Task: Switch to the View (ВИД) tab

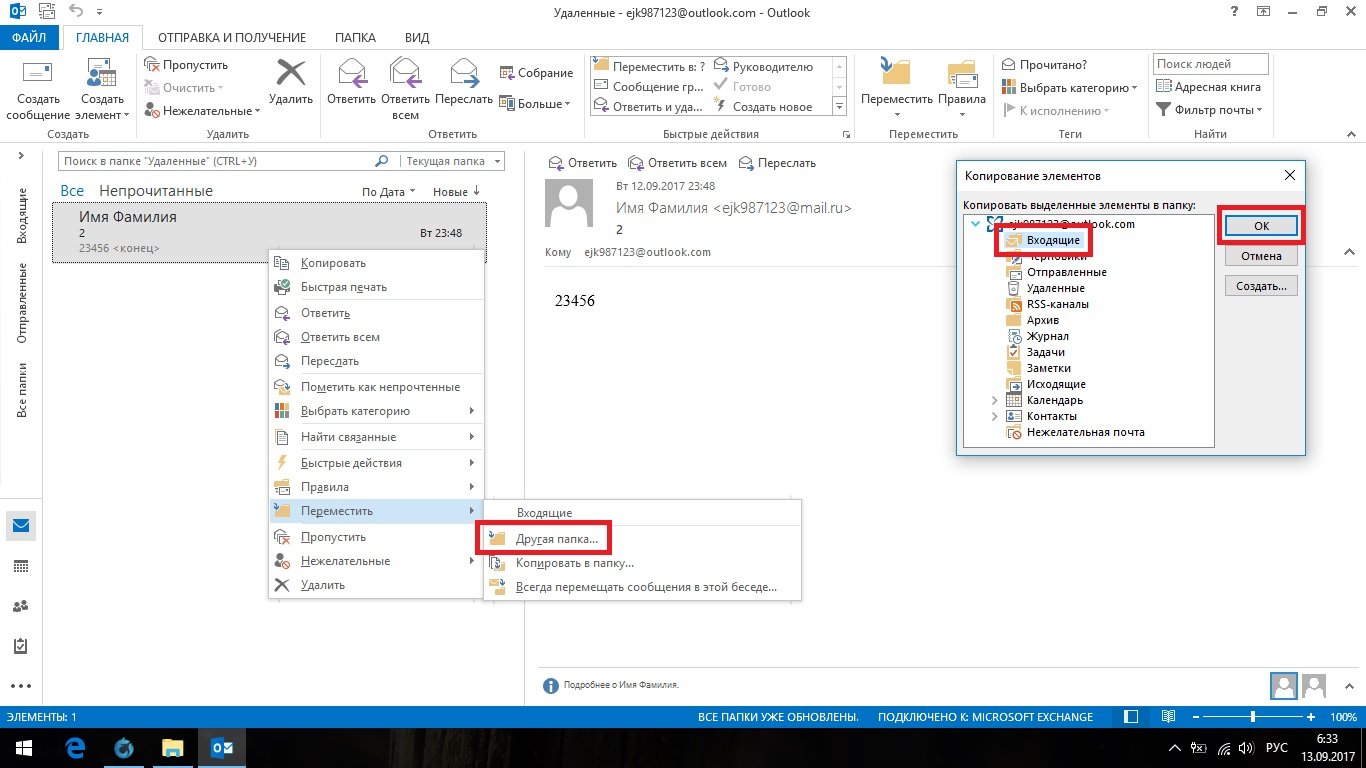Action: 417,38
